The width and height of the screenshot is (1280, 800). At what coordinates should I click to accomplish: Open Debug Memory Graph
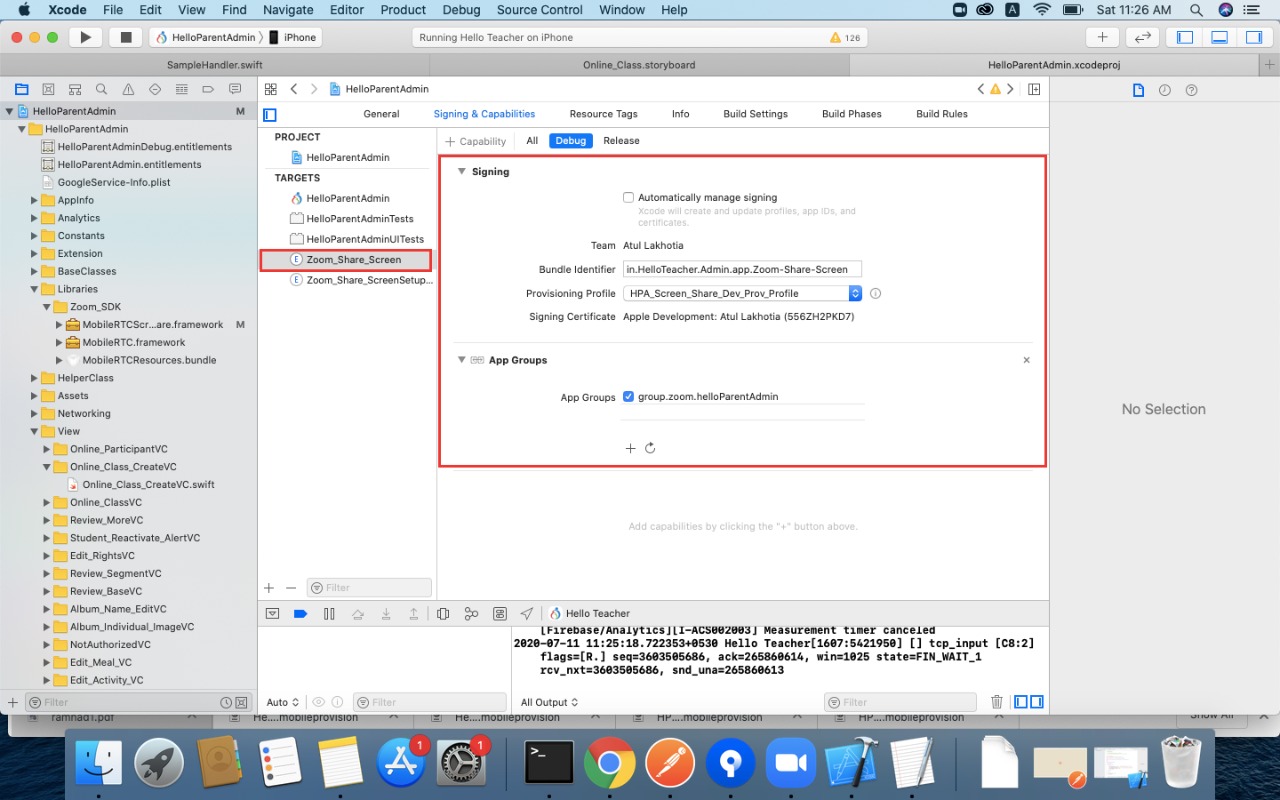point(471,613)
